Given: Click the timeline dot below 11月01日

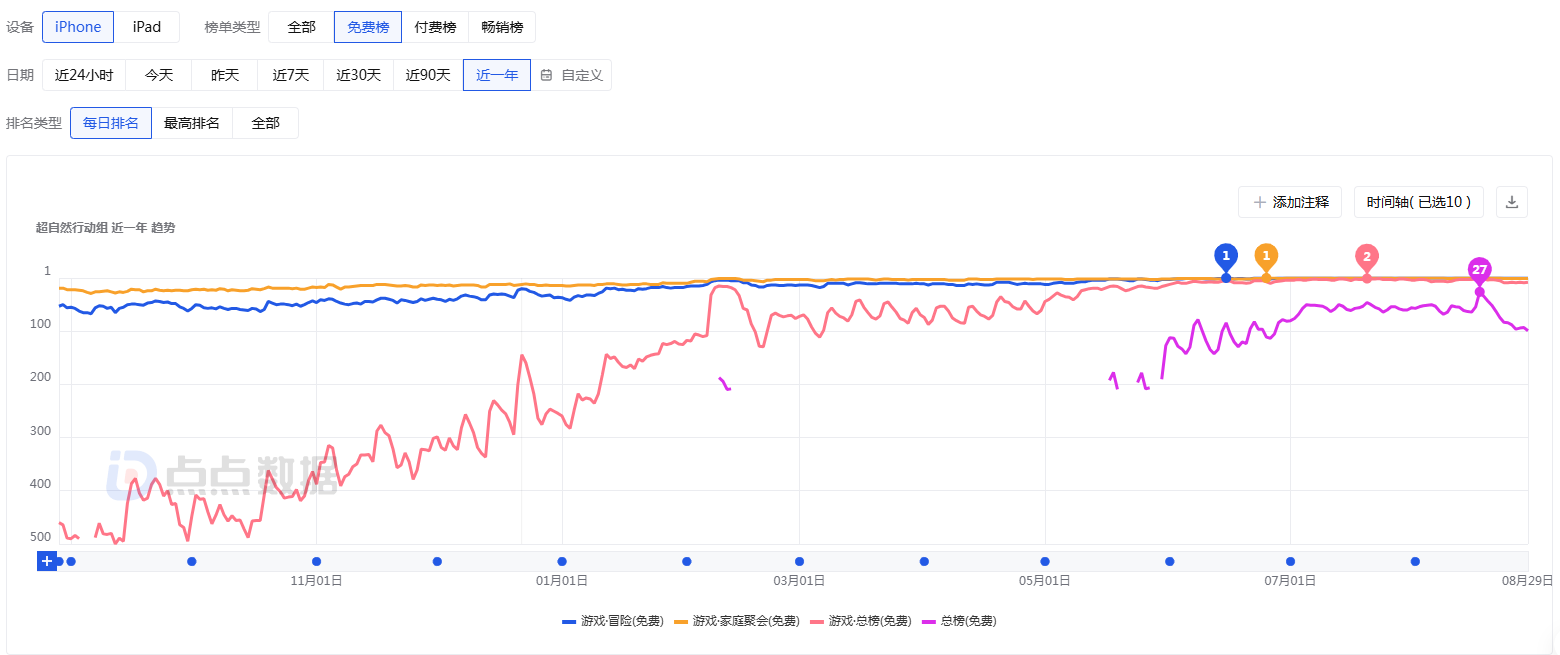Looking at the screenshot, I should pos(316,561).
